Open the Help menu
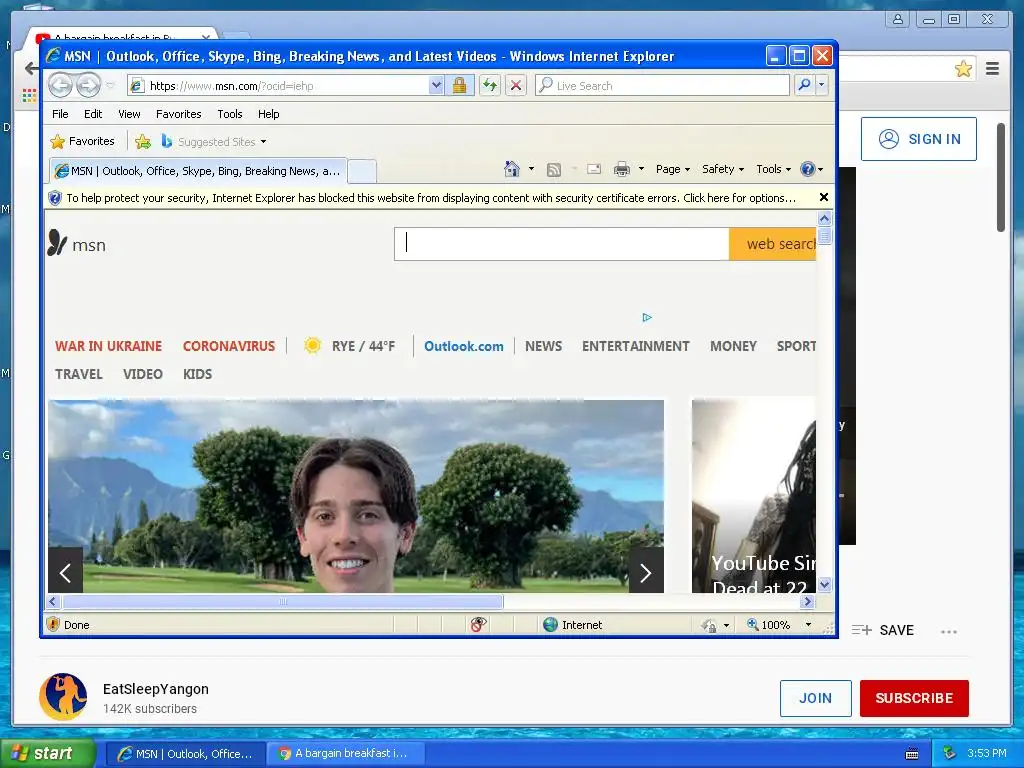The height and width of the screenshot is (768, 1024). coord(268,114)
